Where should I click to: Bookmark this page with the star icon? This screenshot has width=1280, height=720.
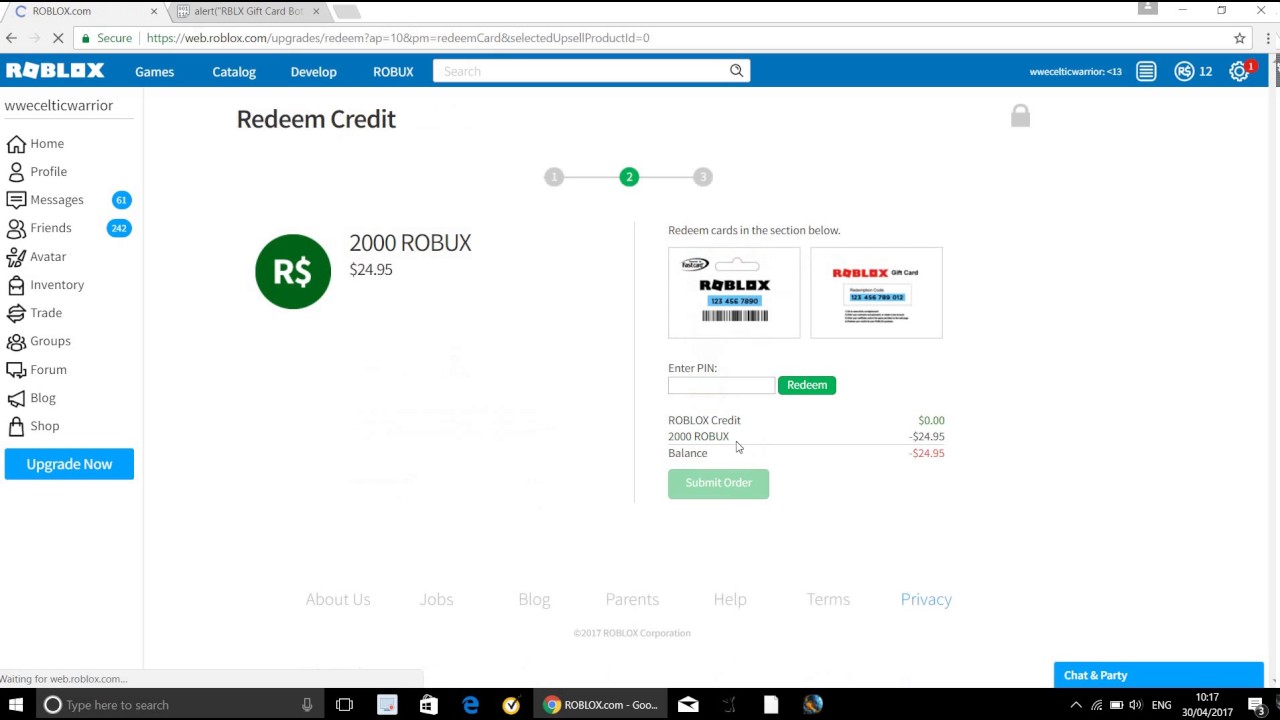[x=1240, y=38]
